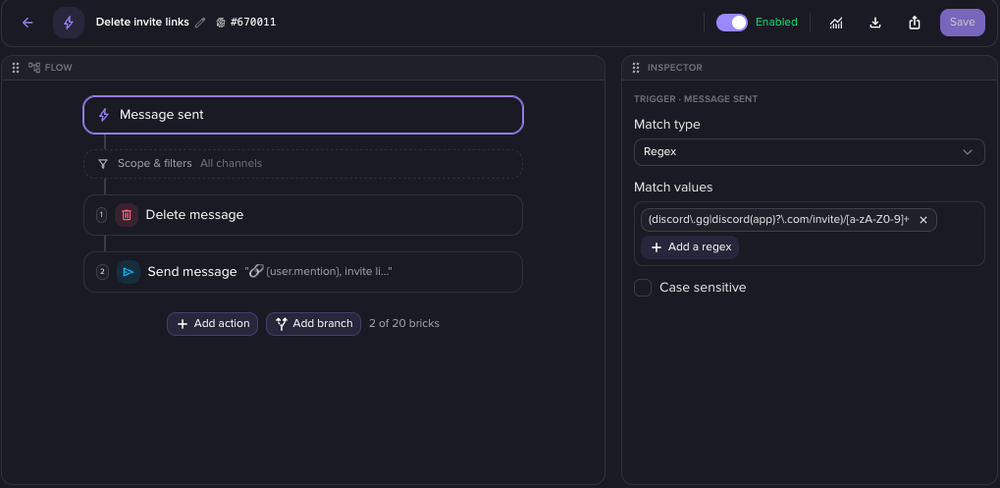Disable the automation with the Enabled toggle
This screenshot has height=488, width=1000.
pyautogui.click(x=732, y=22)
